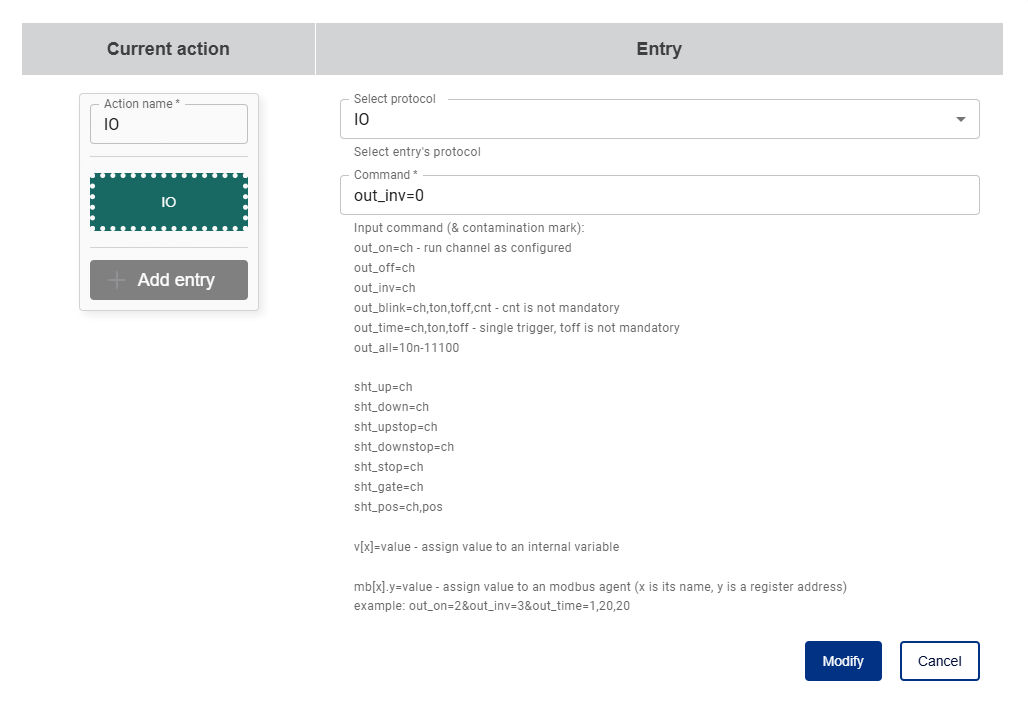The width and height of the screenshot is (1028, 702).
Task: Click the sht_up=ch hint line
Action: click(x=383, y=387)
